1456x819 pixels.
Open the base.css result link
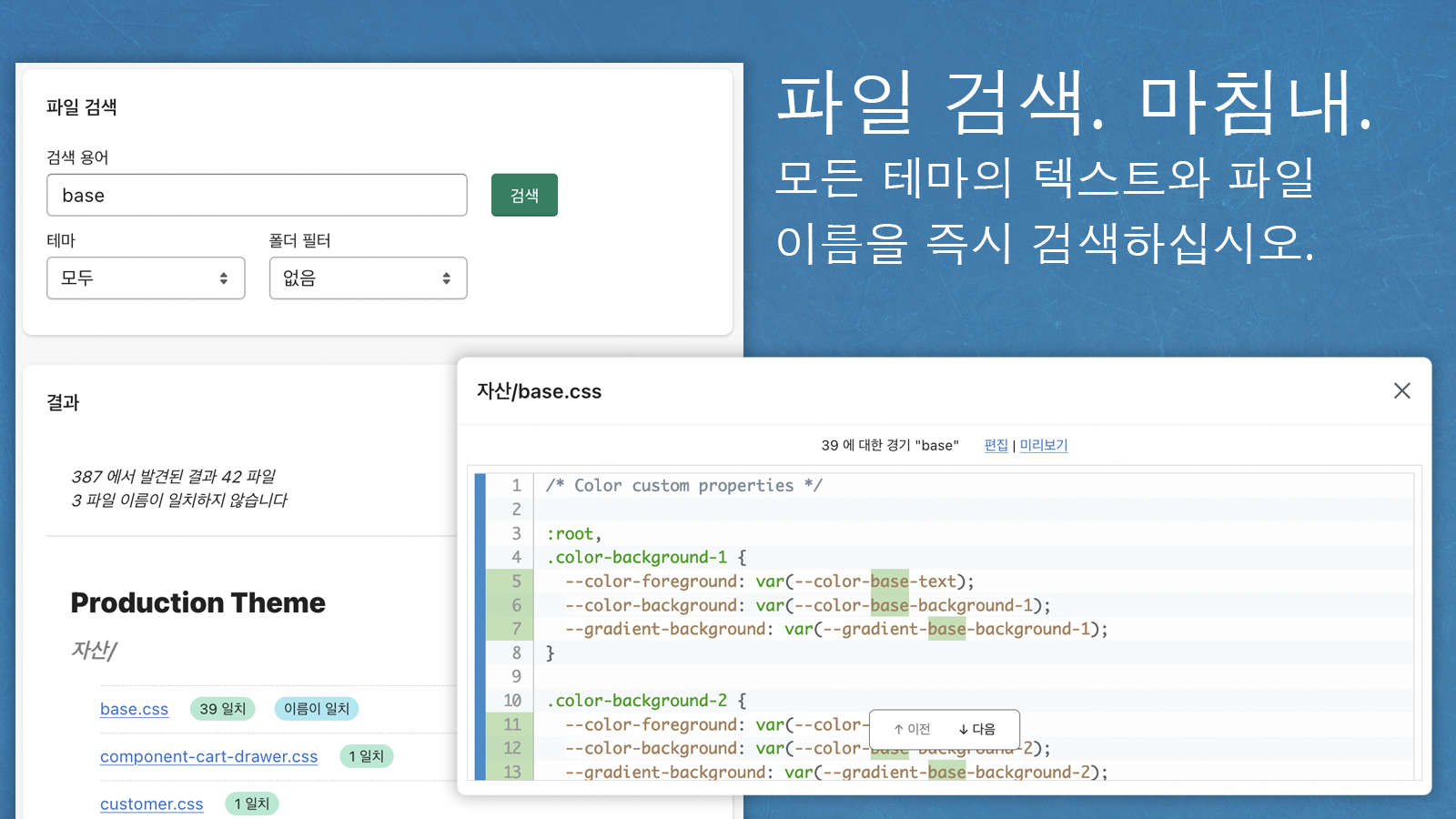tap(134, 709)
